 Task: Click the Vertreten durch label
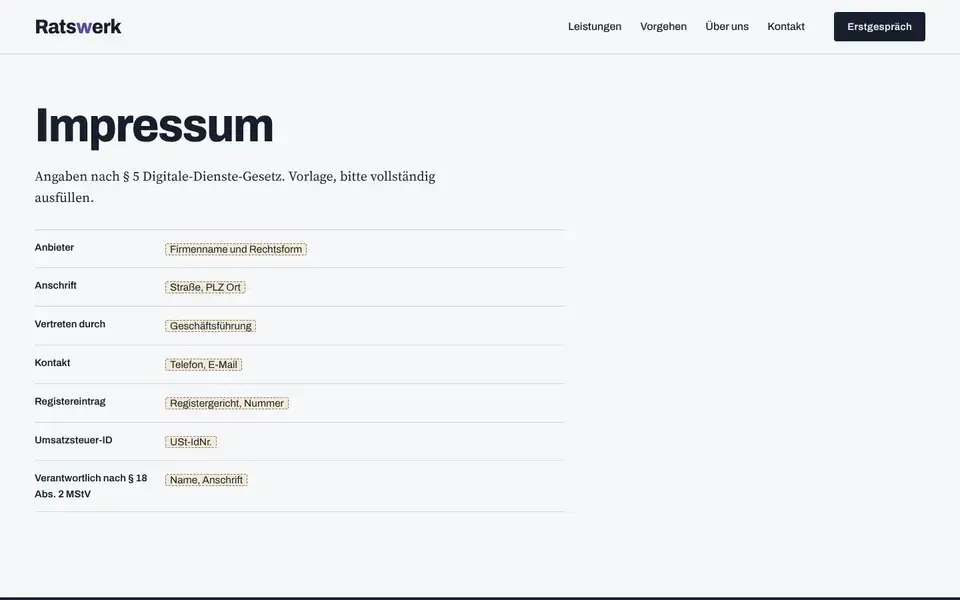pyautogui.click(x=70, y=324)
